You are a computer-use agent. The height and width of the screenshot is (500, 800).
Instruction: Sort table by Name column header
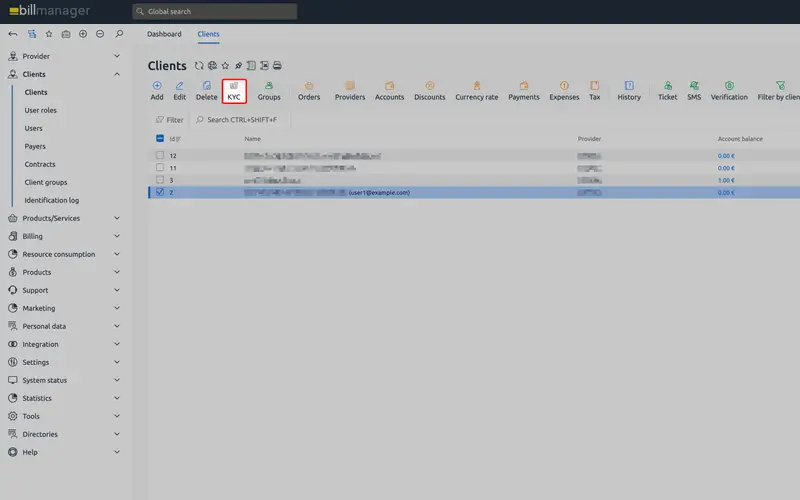[253, 139]
